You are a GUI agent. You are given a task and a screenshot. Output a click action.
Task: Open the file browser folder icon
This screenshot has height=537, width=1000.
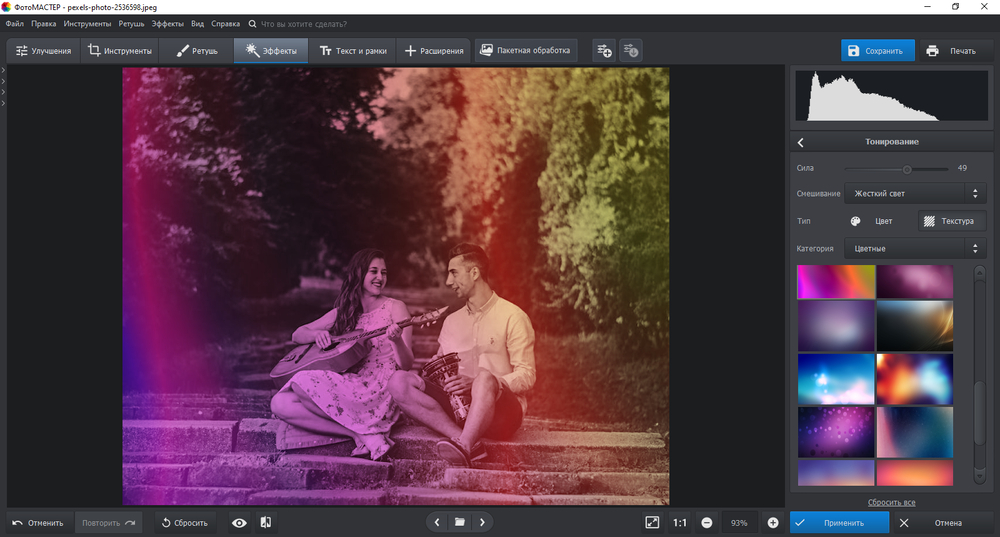[x=460, y=522]
